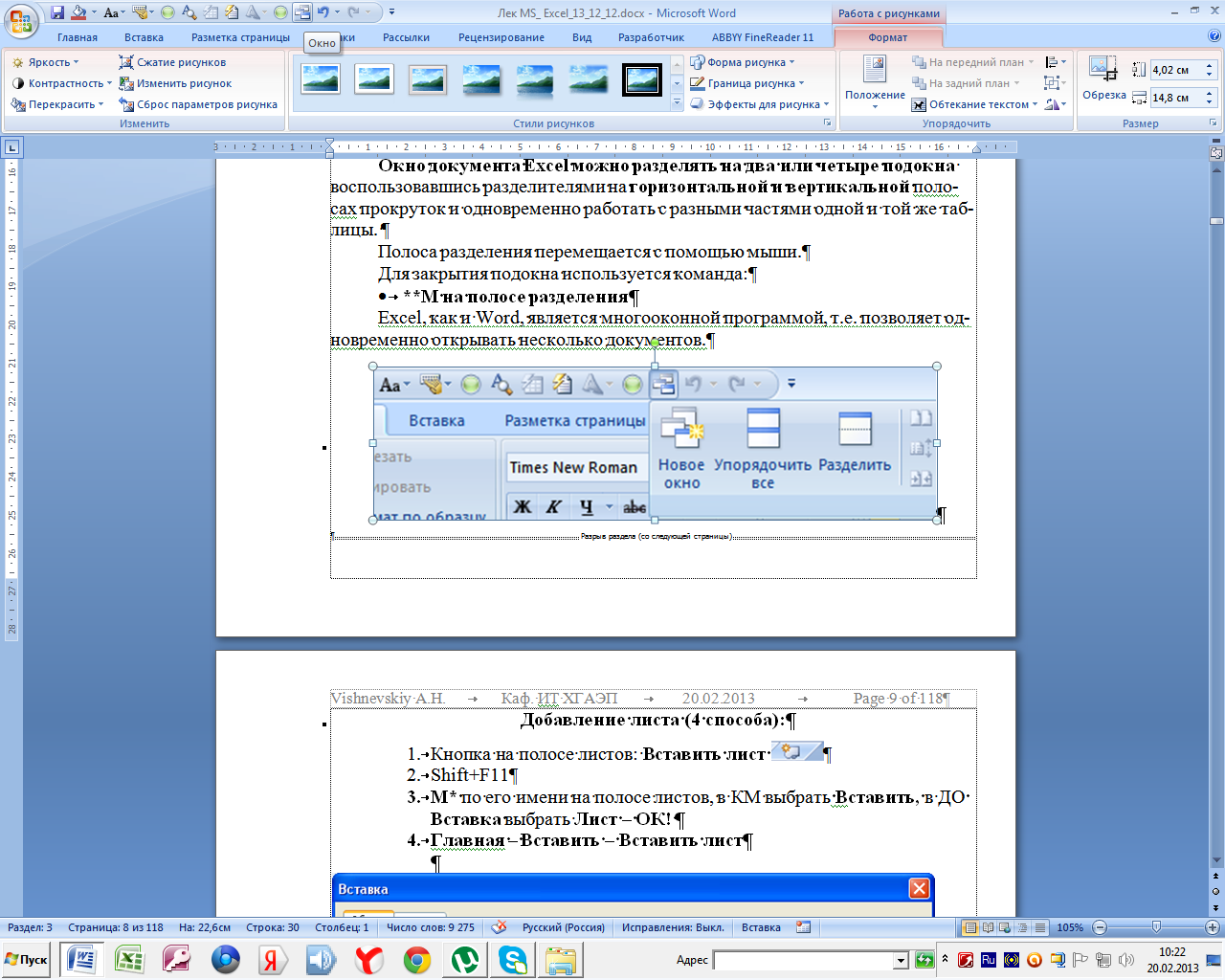Screen dimensions: 1225x980
Task: Click the Show/Hide ruler icon above scrollbar
Action: pyautogui.click(x=1216, y=153)
